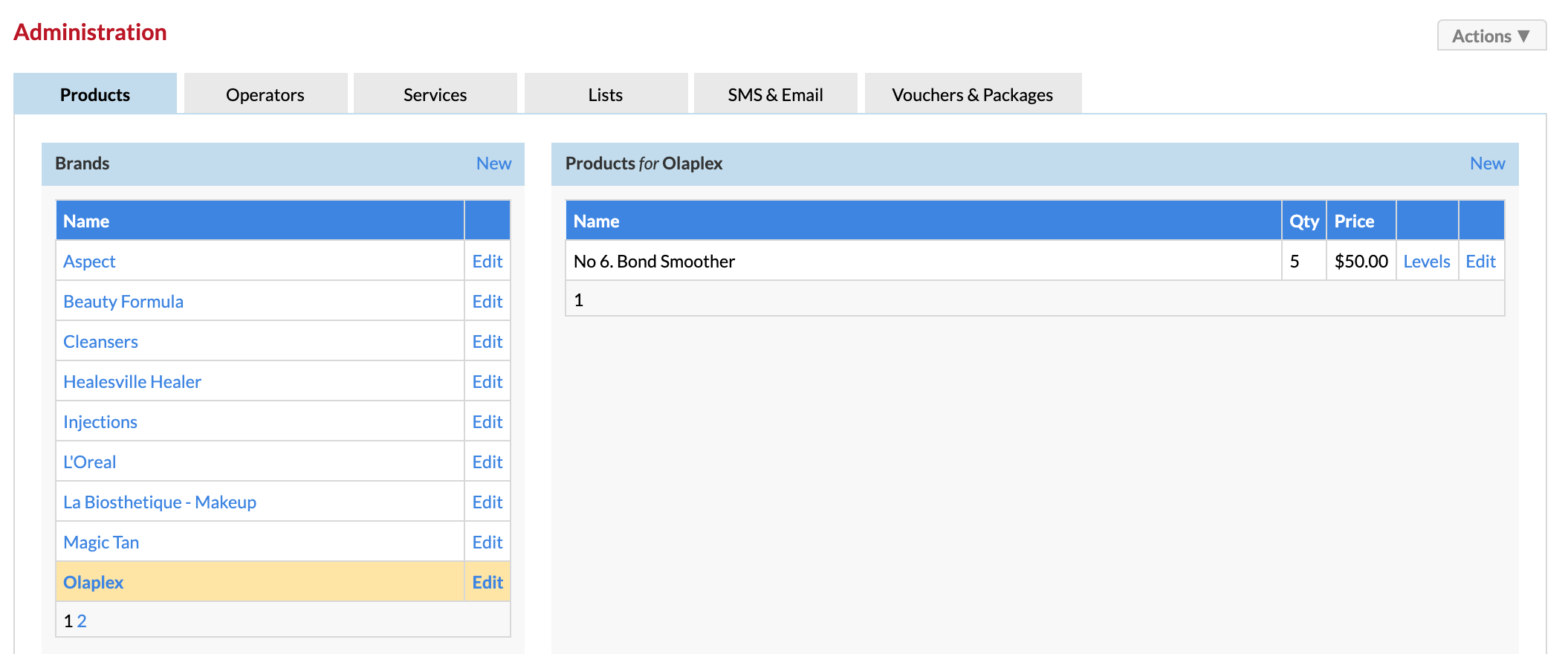Select the Aspect brand

tap(89, 262)
